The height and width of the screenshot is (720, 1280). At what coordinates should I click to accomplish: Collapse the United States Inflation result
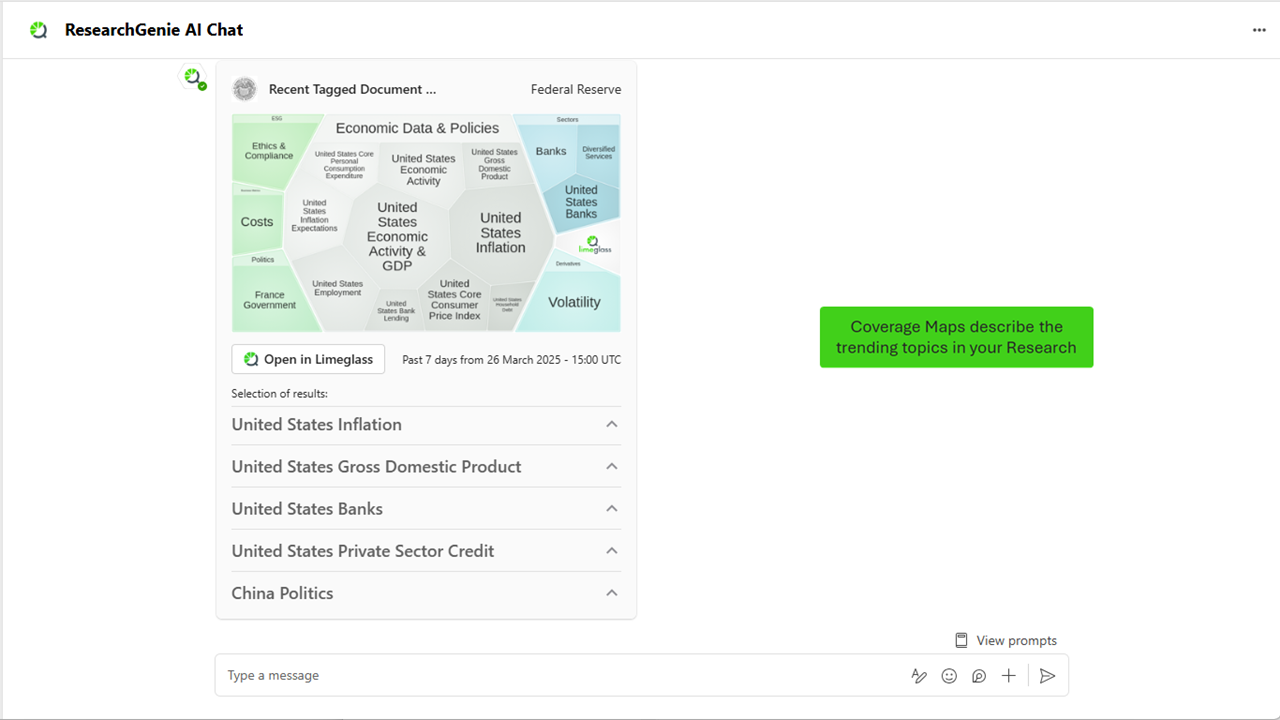(612, 424)
